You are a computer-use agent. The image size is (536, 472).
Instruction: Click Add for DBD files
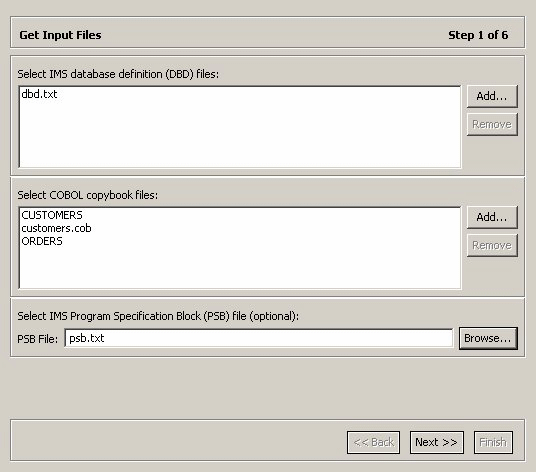[x=492, y=96]
